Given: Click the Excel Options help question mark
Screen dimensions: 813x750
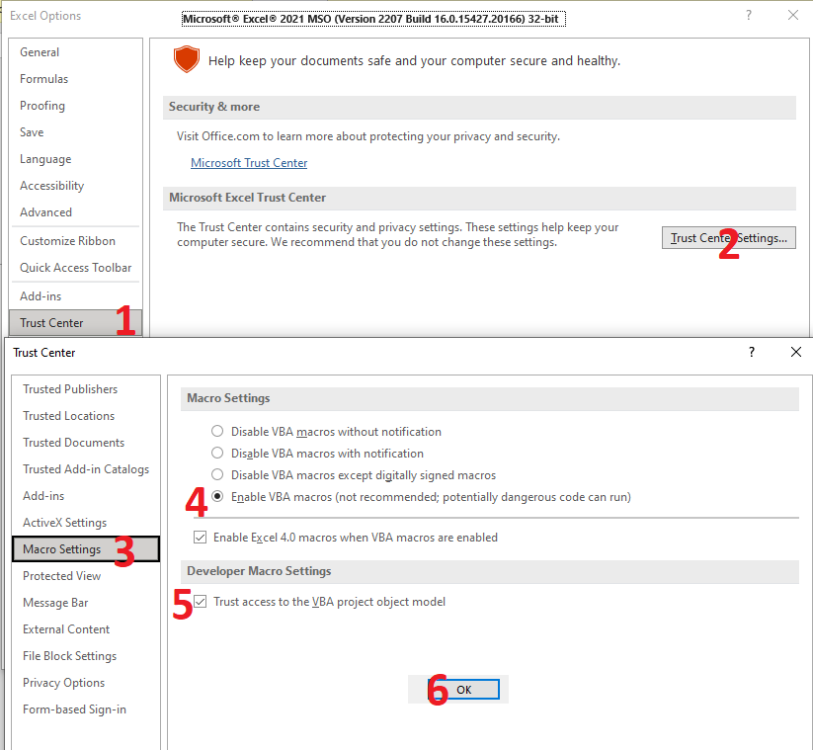Looking at the screenshot, I should coord(749,16).
